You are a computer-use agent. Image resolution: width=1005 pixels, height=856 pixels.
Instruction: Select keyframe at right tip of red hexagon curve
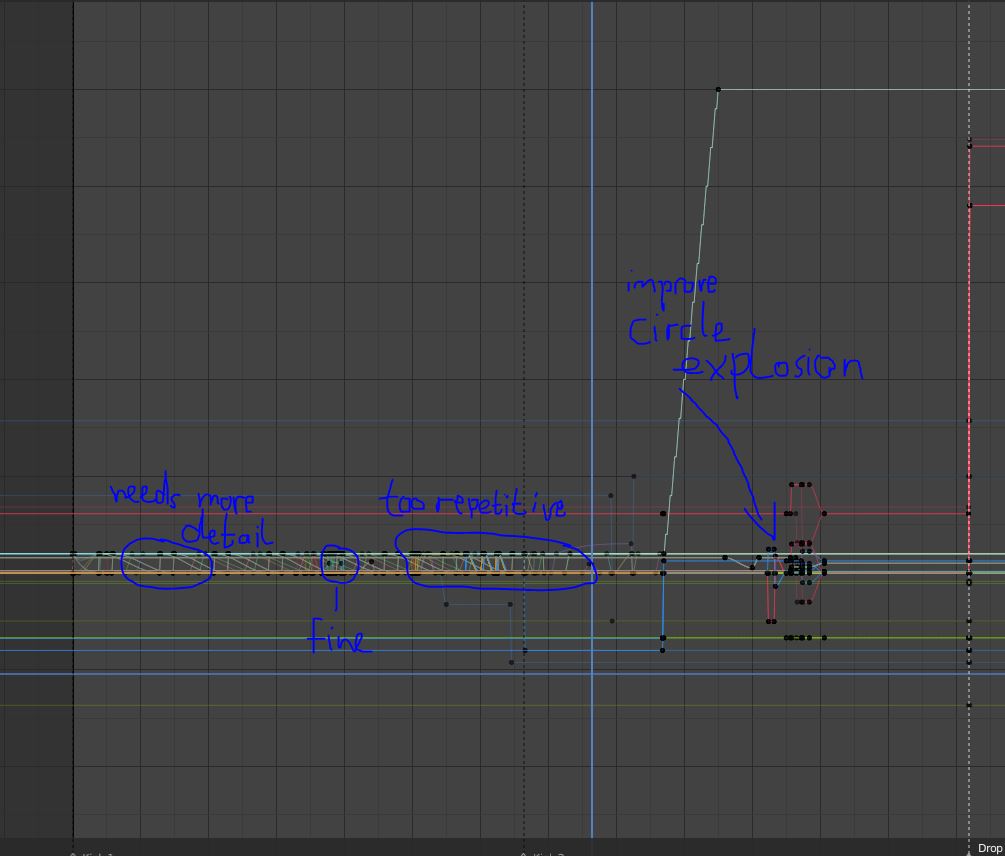coord(824,513)
